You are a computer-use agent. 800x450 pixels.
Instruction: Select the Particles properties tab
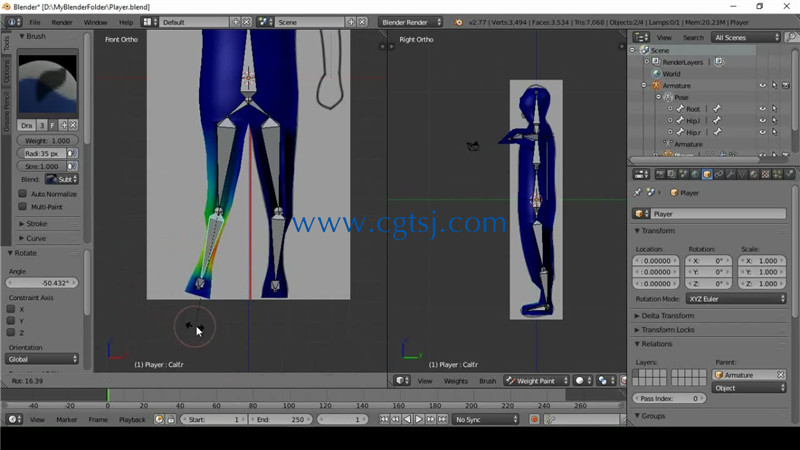[777, 174]
